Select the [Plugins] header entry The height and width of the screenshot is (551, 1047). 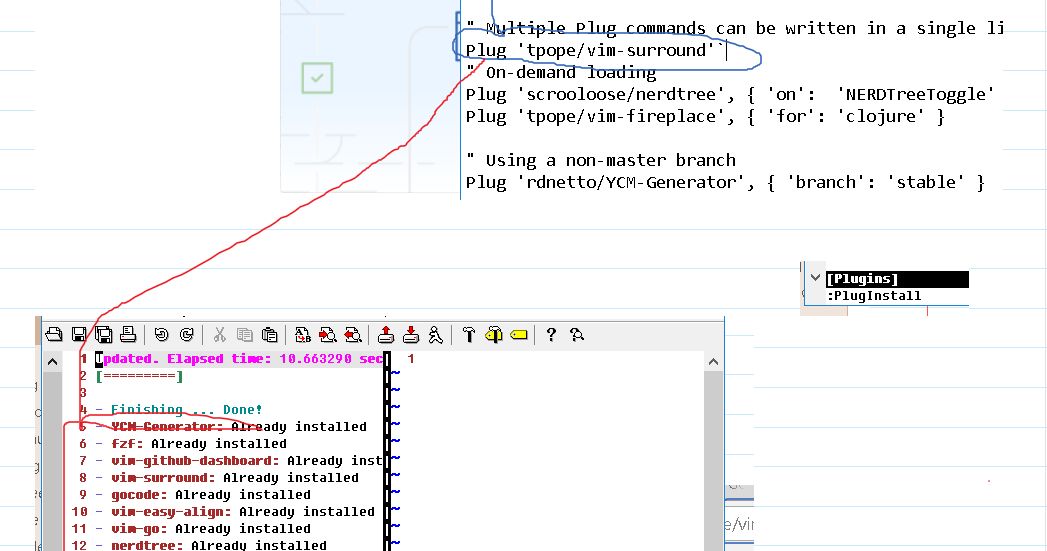(897, 279)
